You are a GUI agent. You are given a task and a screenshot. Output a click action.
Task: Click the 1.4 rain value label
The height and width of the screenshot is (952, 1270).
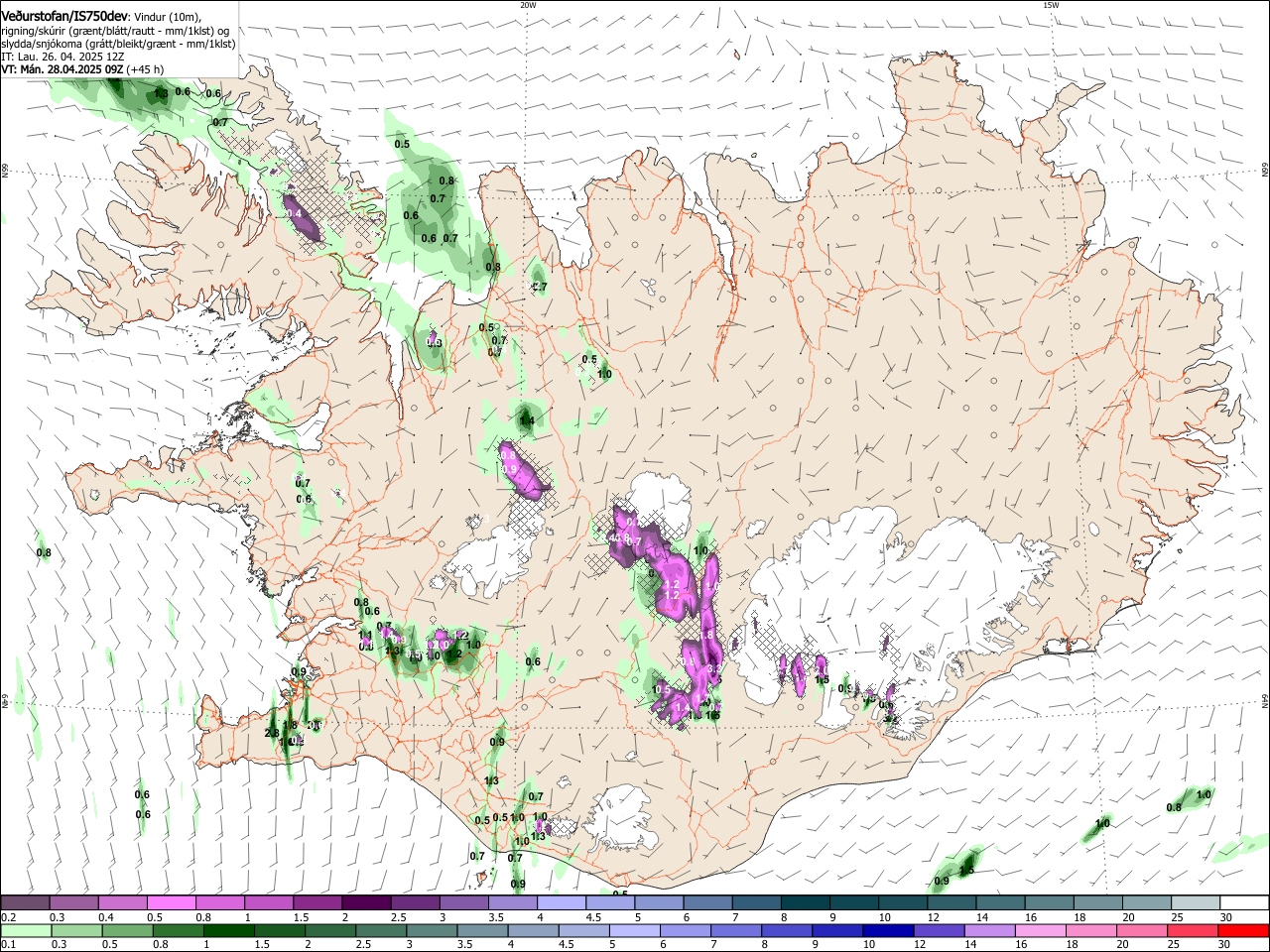pyautogui.click(x=527, y=421)
